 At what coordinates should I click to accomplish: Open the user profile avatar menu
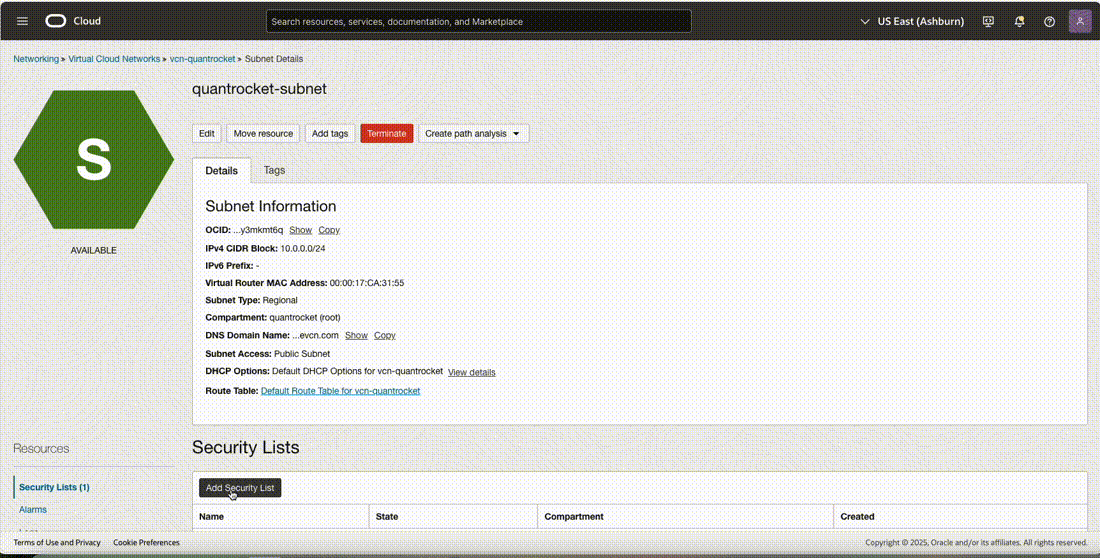click(1080, 21)
